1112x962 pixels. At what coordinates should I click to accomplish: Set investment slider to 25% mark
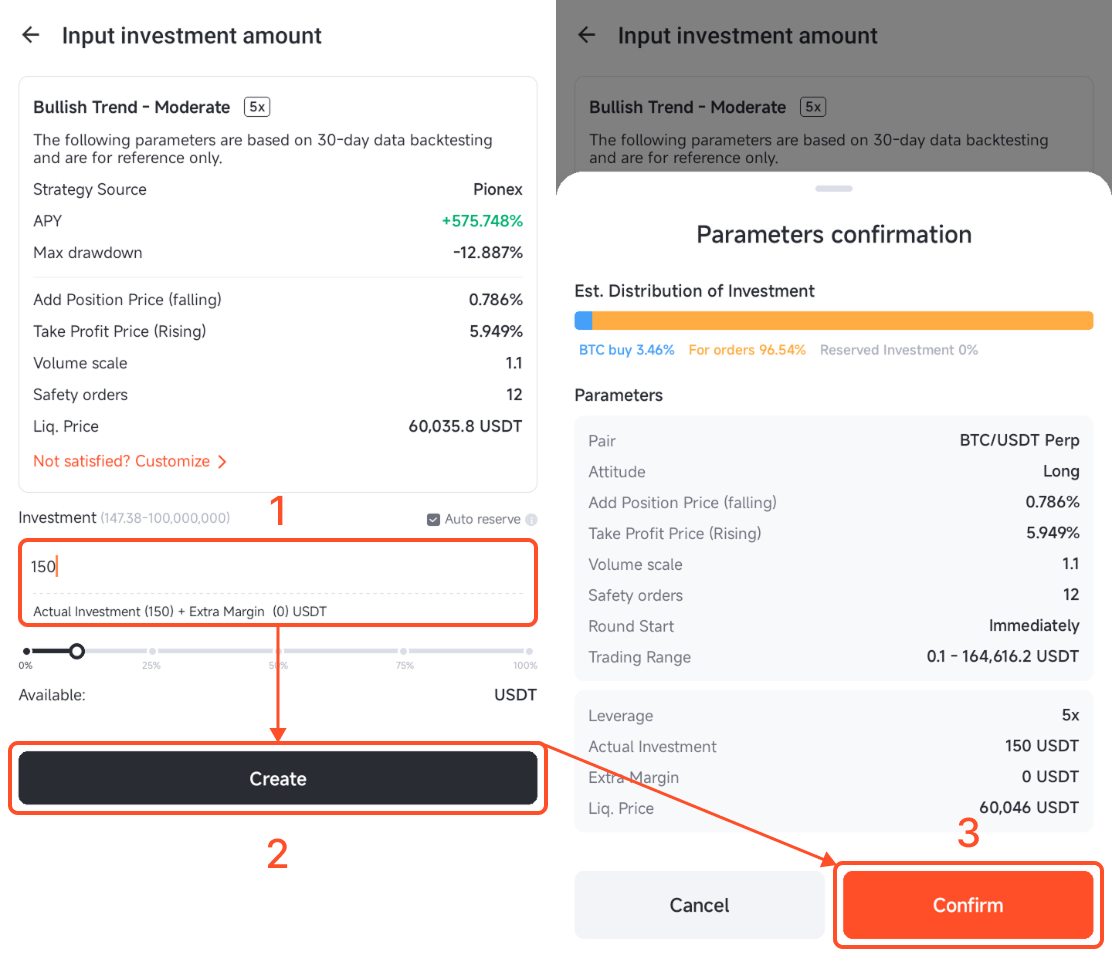click(152, 651)
